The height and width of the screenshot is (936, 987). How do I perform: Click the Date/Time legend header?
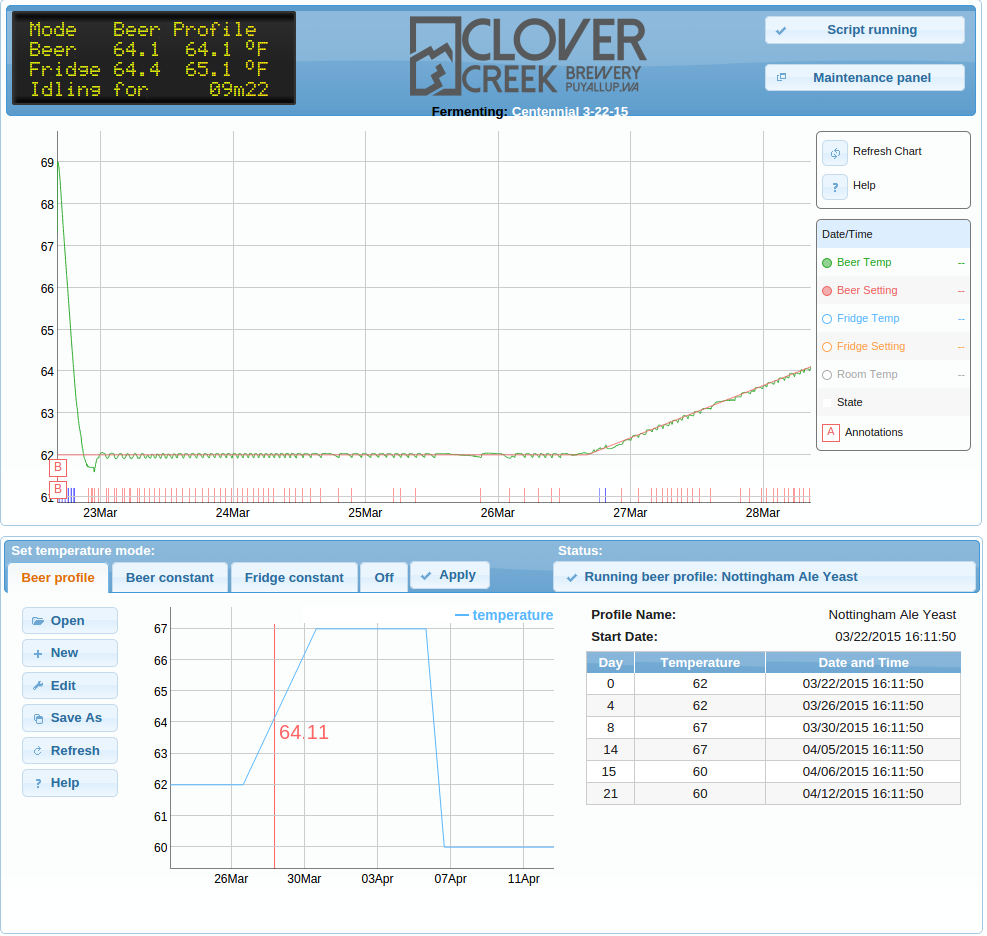coord(893,234)
